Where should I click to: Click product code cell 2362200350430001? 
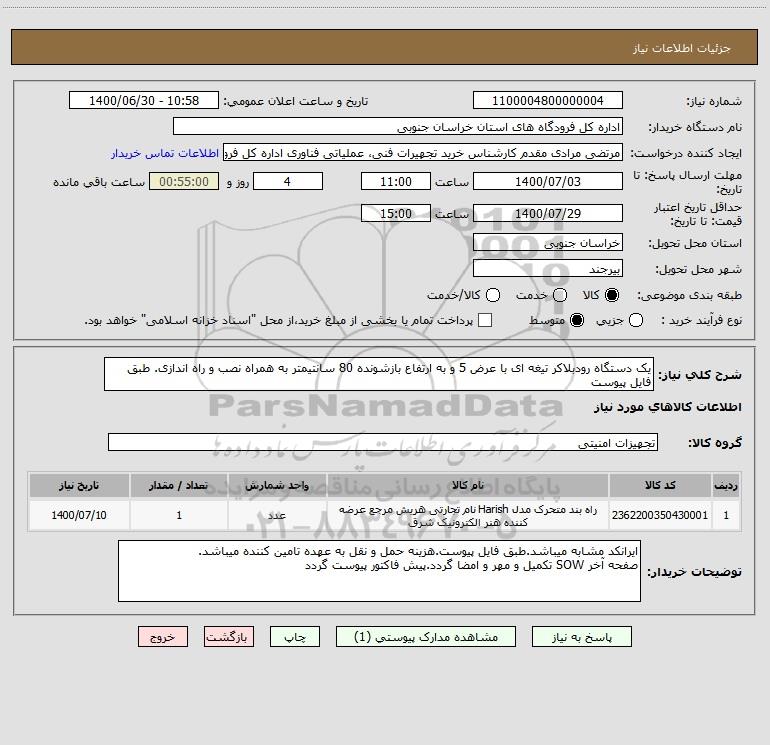tap(660, 515)
